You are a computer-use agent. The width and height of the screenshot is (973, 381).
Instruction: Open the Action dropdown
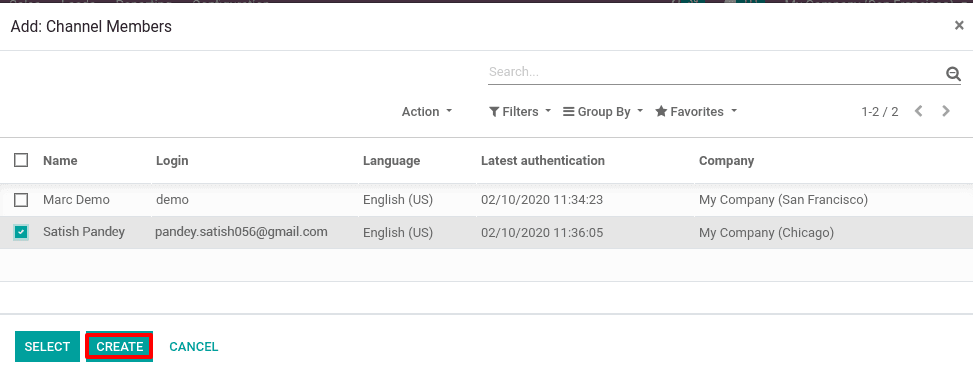(x=427, y=112)
